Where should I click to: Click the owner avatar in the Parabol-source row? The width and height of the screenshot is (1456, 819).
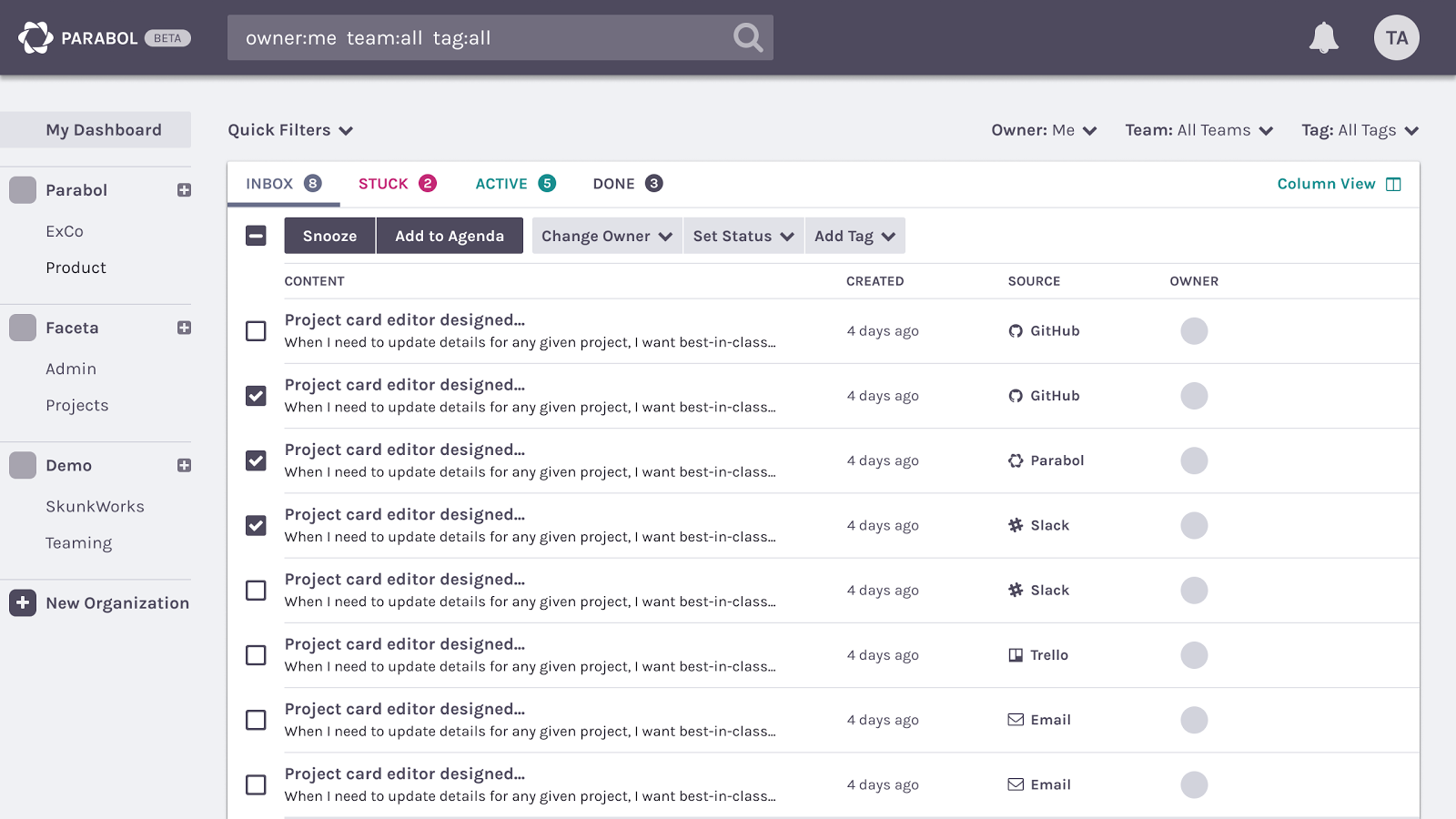point(1194,460)
